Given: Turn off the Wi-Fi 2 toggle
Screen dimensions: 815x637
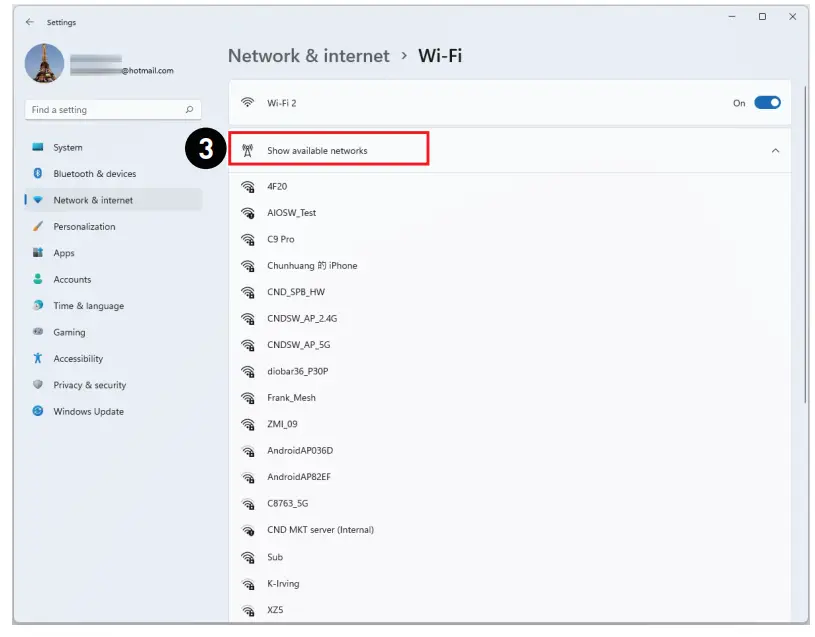Looking at the screenshot, I should point(767,103).
